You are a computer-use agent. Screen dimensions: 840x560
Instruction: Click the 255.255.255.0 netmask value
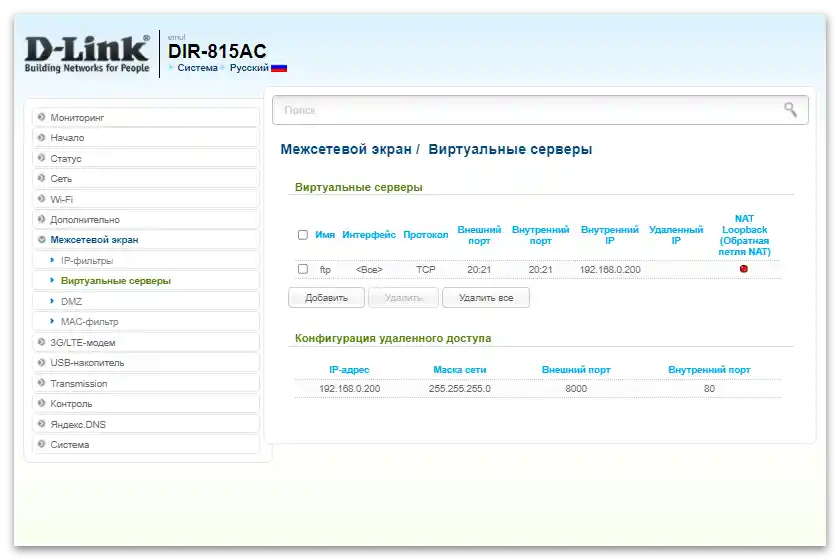point(460,389)
